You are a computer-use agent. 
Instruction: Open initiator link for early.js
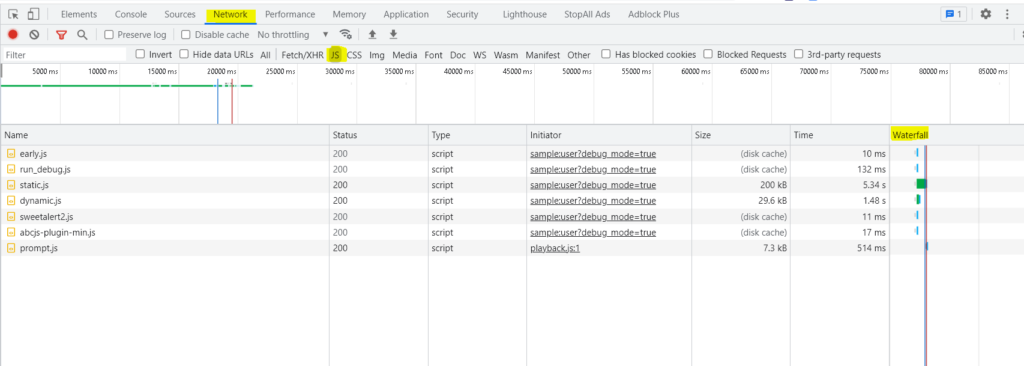pos(593,154)
